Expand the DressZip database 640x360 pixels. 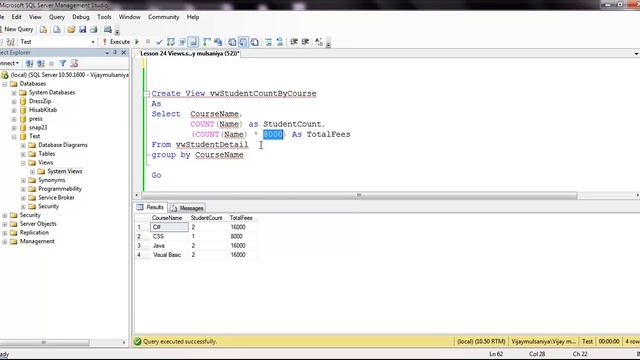pos(14,101)
